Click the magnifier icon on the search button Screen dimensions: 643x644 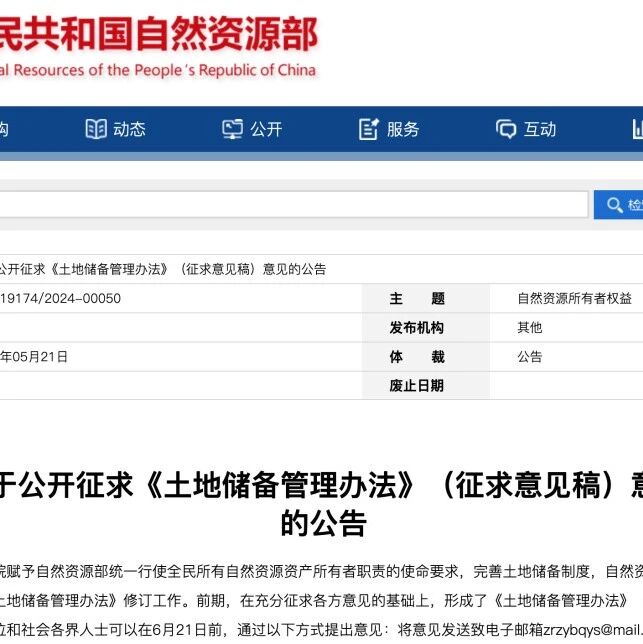tap(615, 205)
